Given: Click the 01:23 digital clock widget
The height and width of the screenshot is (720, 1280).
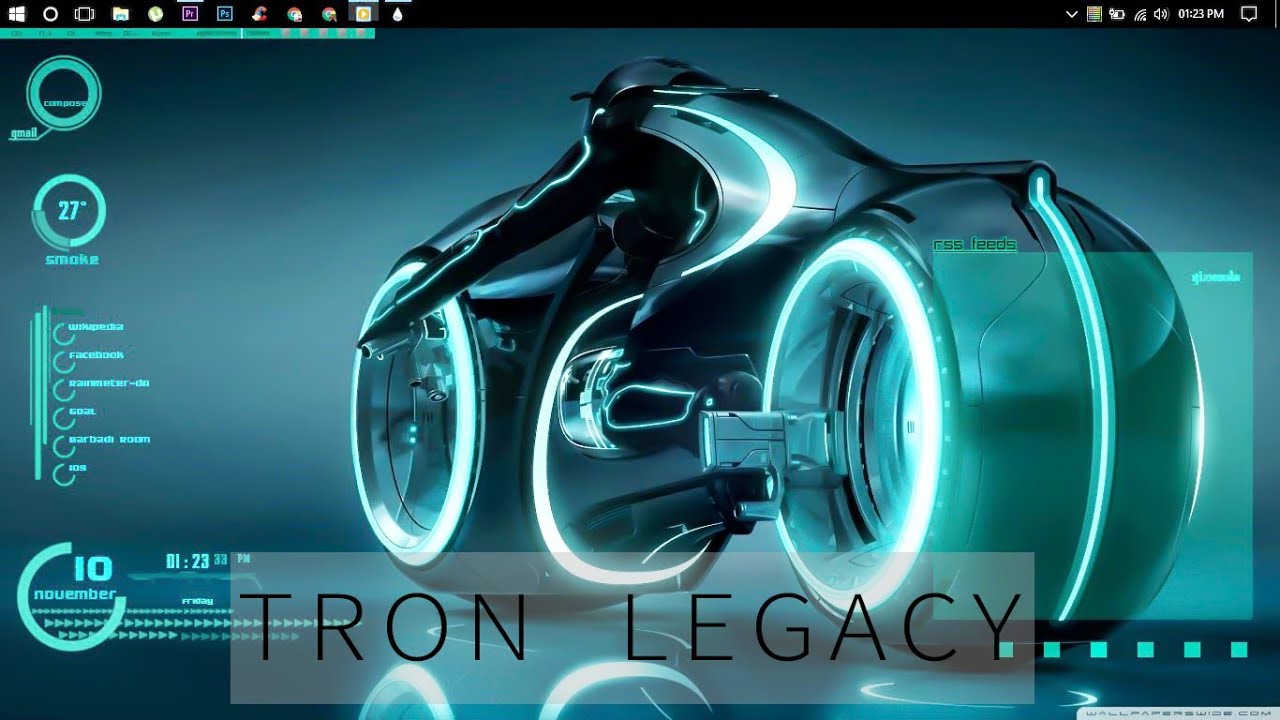Looking at the screenshot, I should (188, 561).
